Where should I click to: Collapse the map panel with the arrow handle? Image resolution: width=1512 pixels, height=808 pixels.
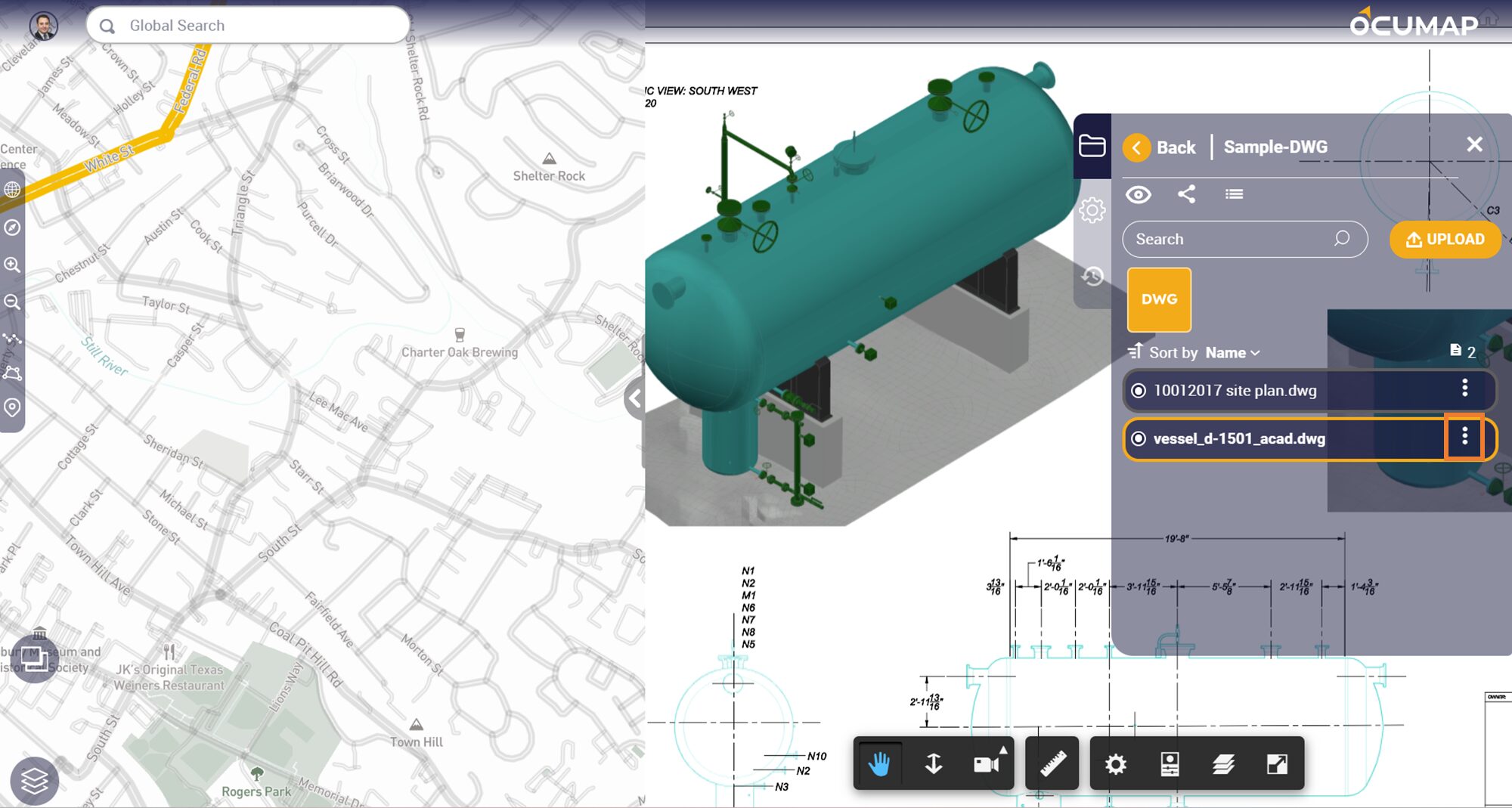pyautogui.click(x=635, y=398)
